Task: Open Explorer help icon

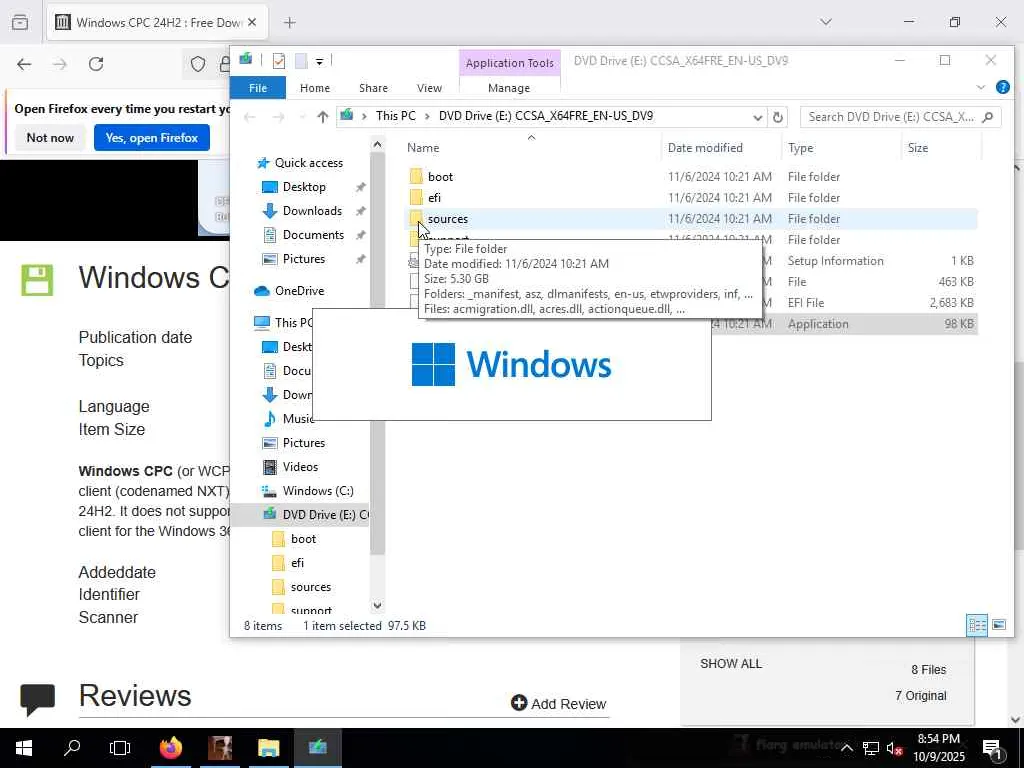Action: pyautogui.click(x=1002, y=87)
